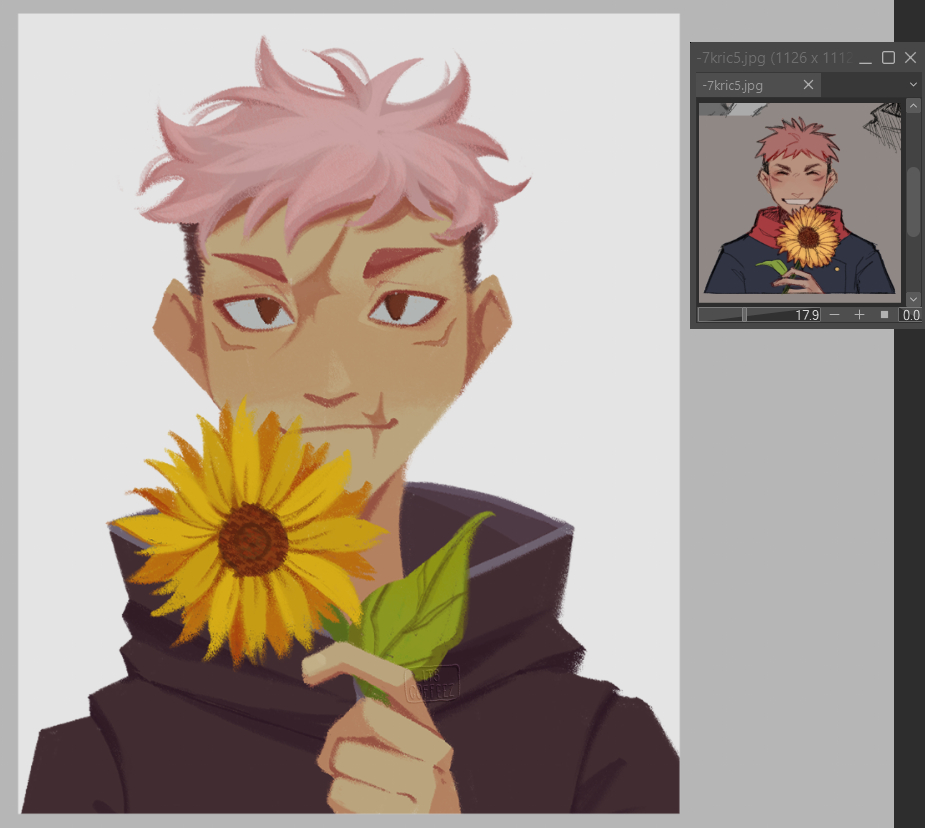Click the square fit-to-view button
The image size is (925, 828).
884,315
